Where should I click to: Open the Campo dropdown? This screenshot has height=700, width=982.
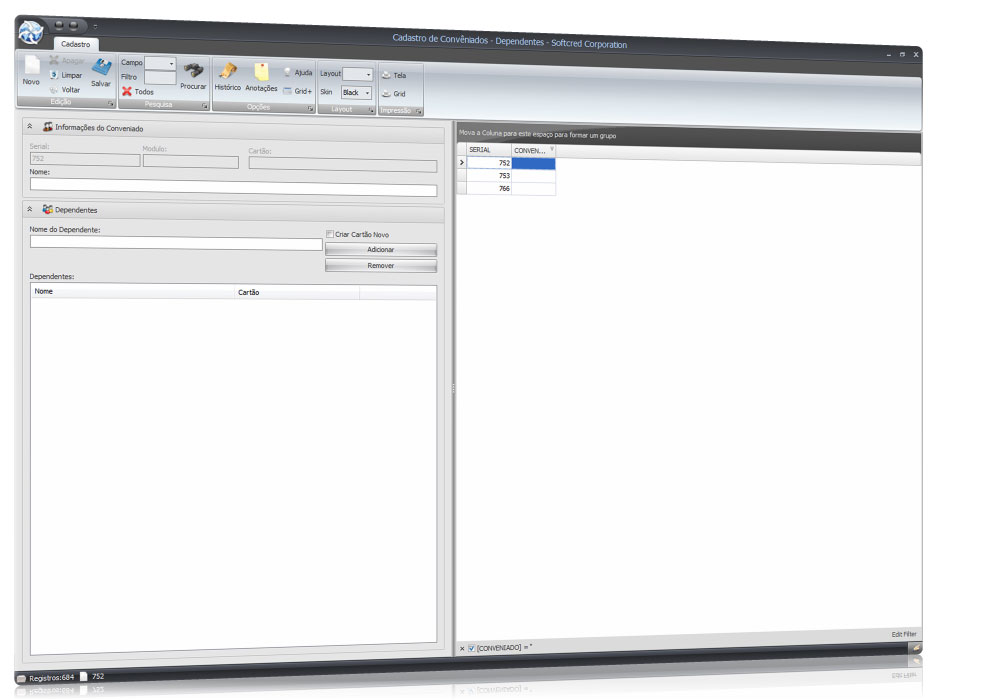point(171,63)
